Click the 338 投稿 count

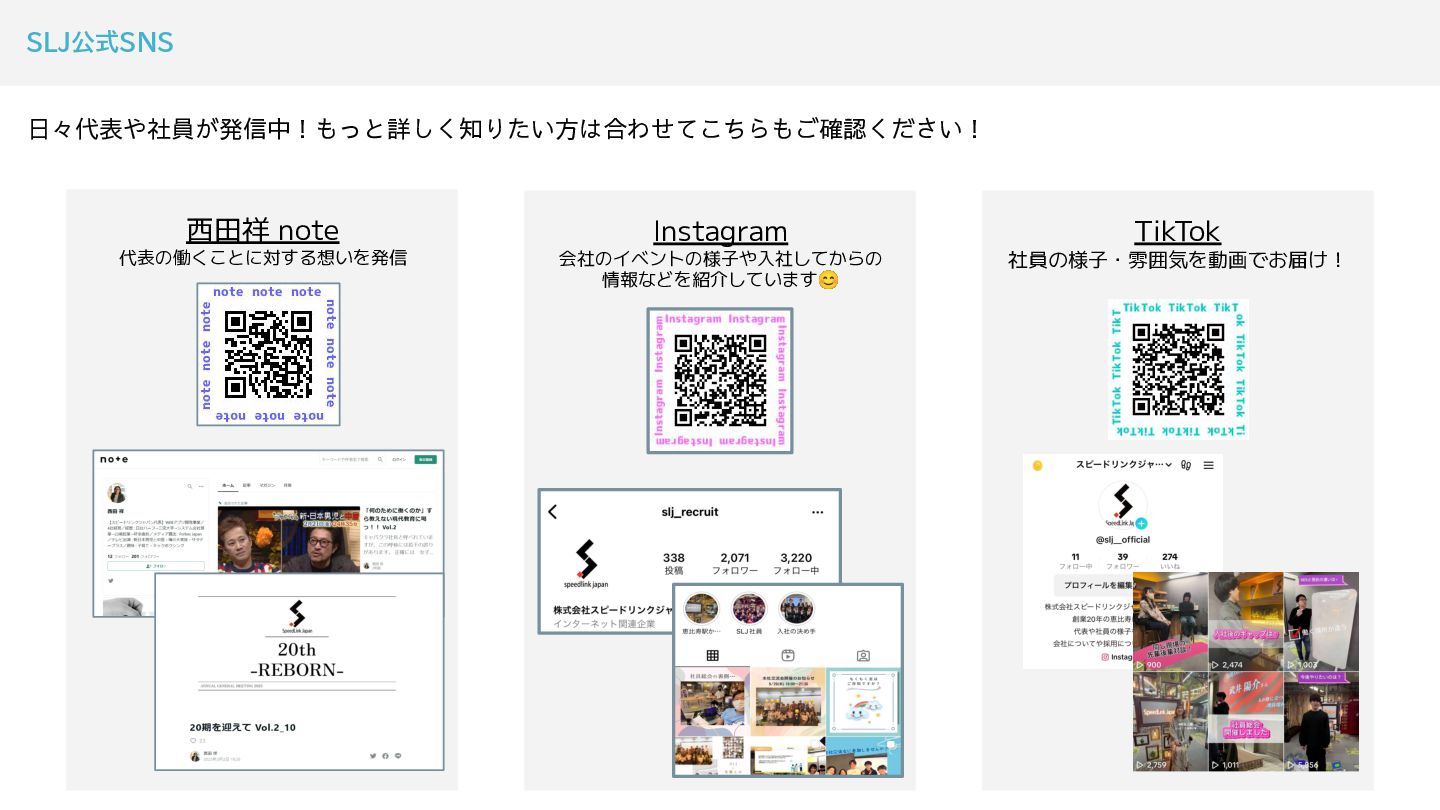coord(674,564)
